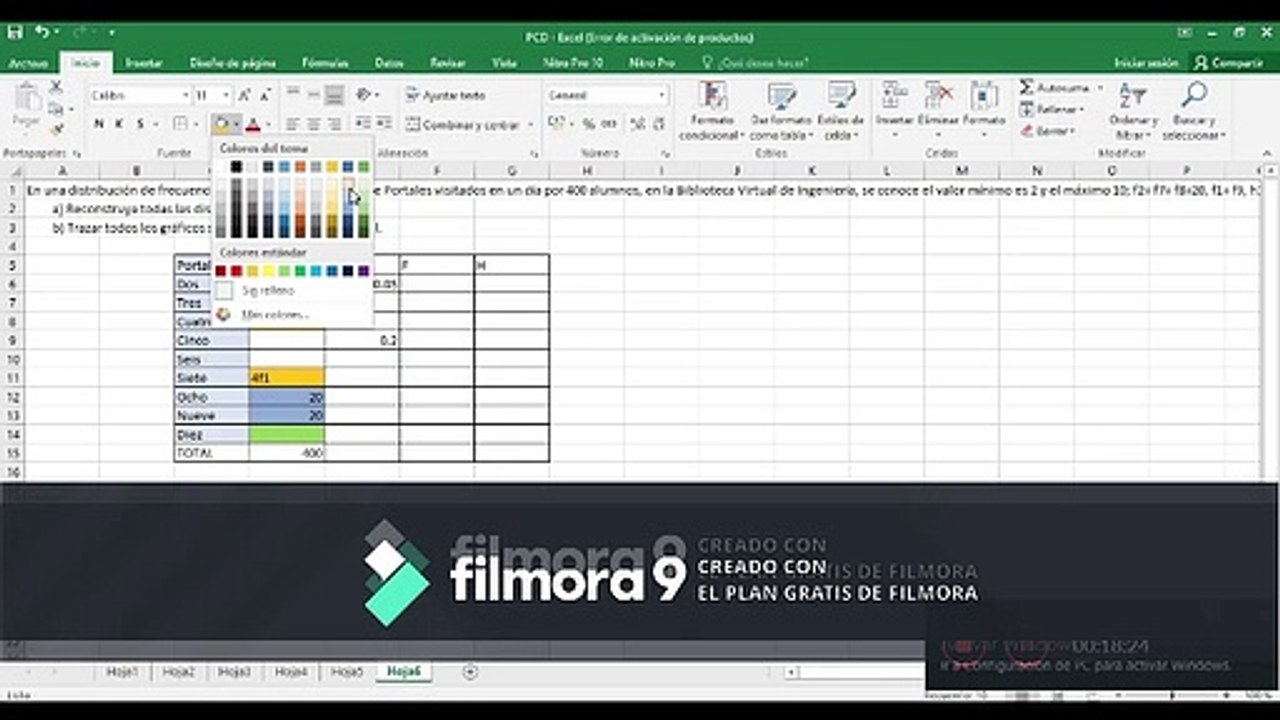Activate the format painter brush

56,128
